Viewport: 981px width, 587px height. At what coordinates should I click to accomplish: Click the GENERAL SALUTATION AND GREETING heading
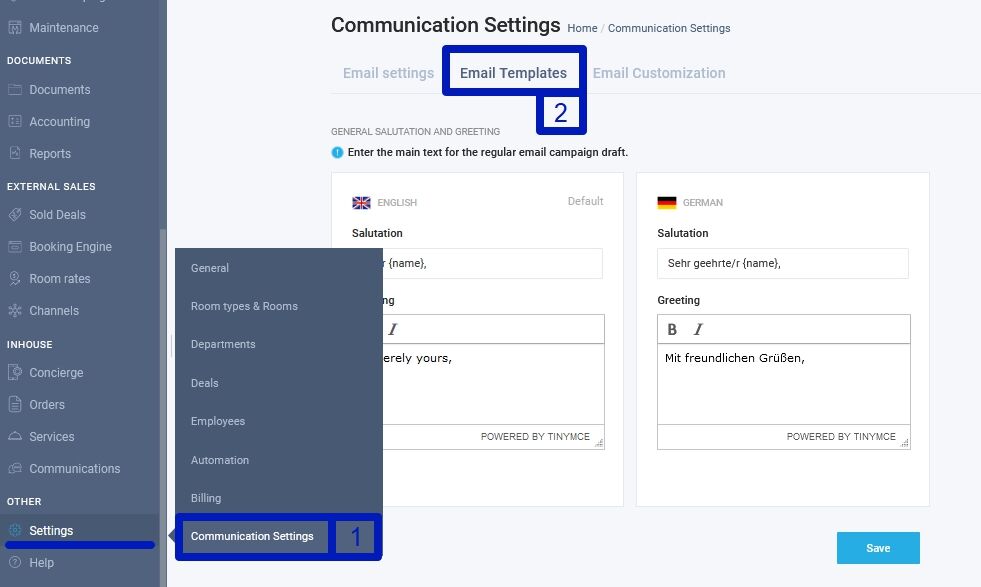tap(415, 131)
